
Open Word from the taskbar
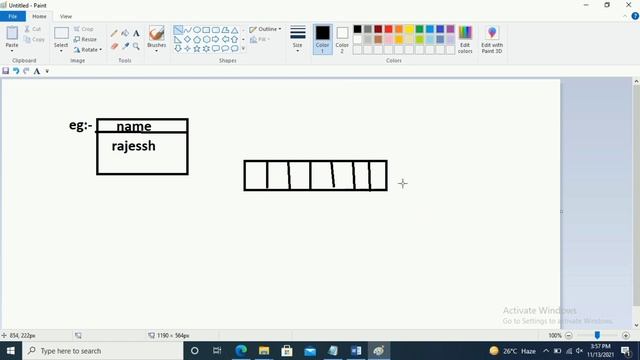(356, 351)
